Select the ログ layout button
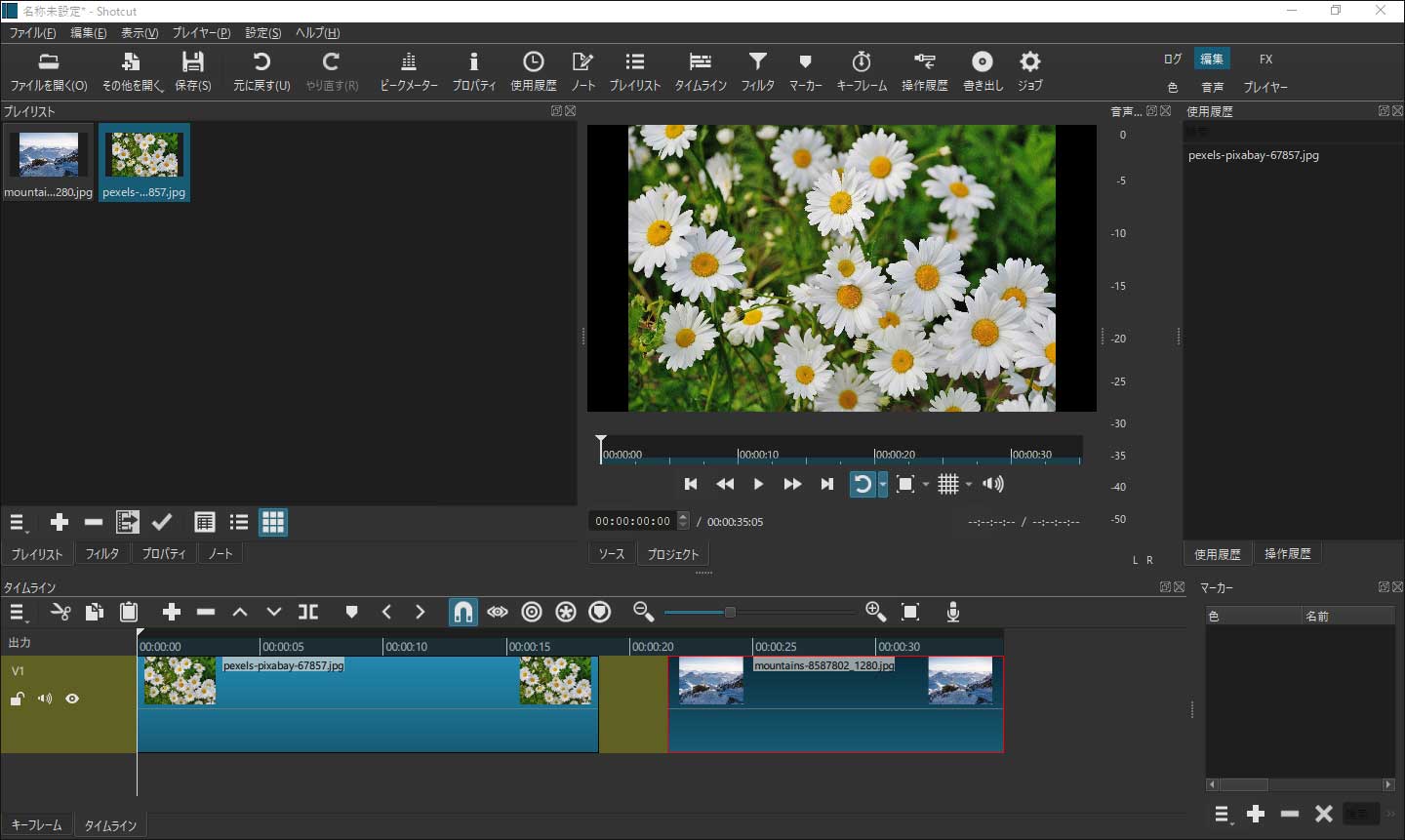The height and width of the screenshot is (840, 1405). pyautogui.click(x=1173, y=59)
